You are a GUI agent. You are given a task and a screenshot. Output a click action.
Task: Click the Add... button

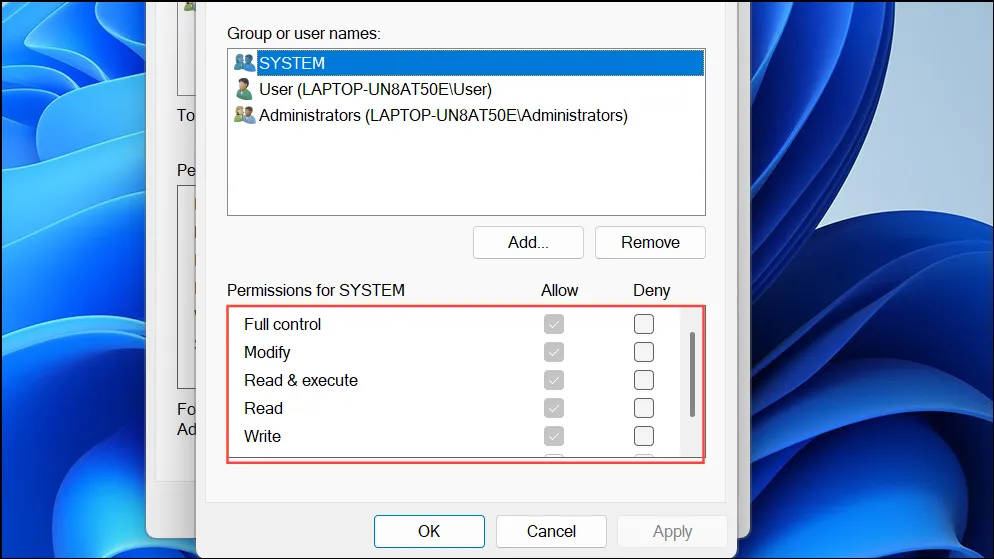(x=528, y=242)
